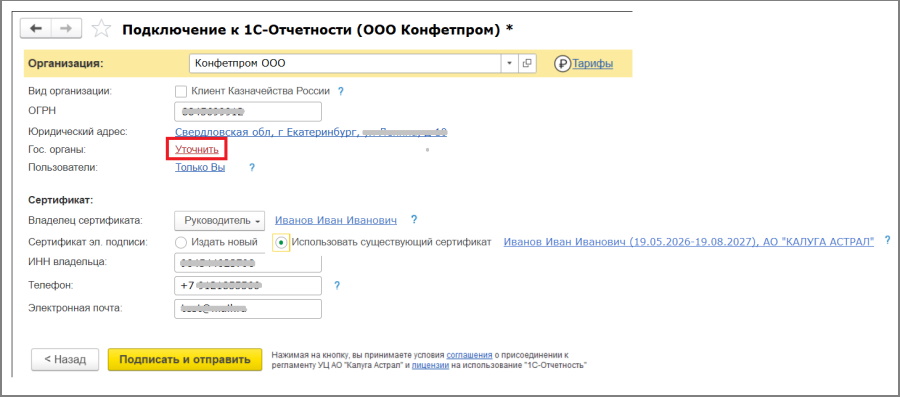
Task: Open organization card icon next to Конфетпром ООО
Action: click(x=526, y=64)
